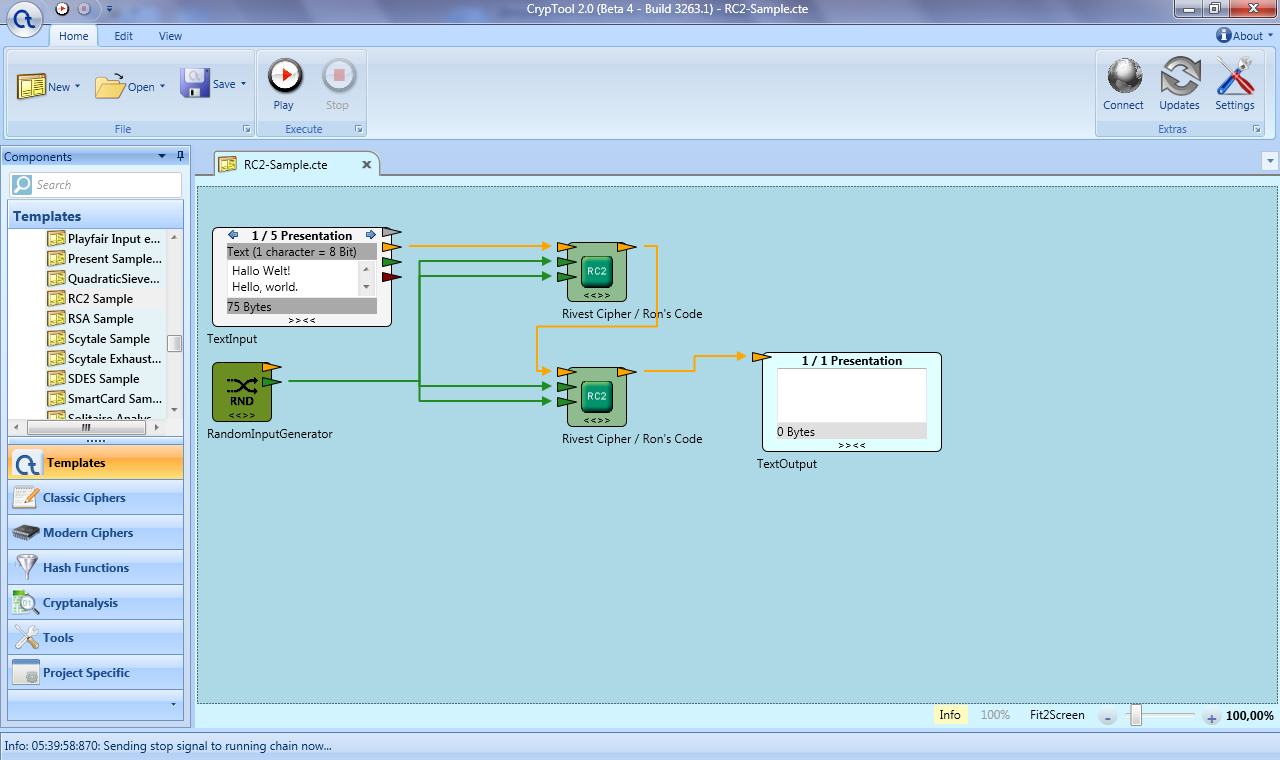Click the TextInput text scroll down arrow
1280x760 pixels.
[368, 288]
